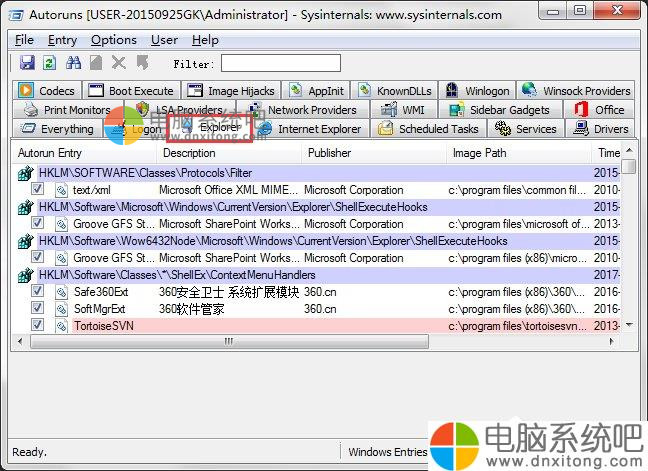Click horizontal scrollbar right arrow
Viewport: 648px width, 471px height.
coord(612,341)
